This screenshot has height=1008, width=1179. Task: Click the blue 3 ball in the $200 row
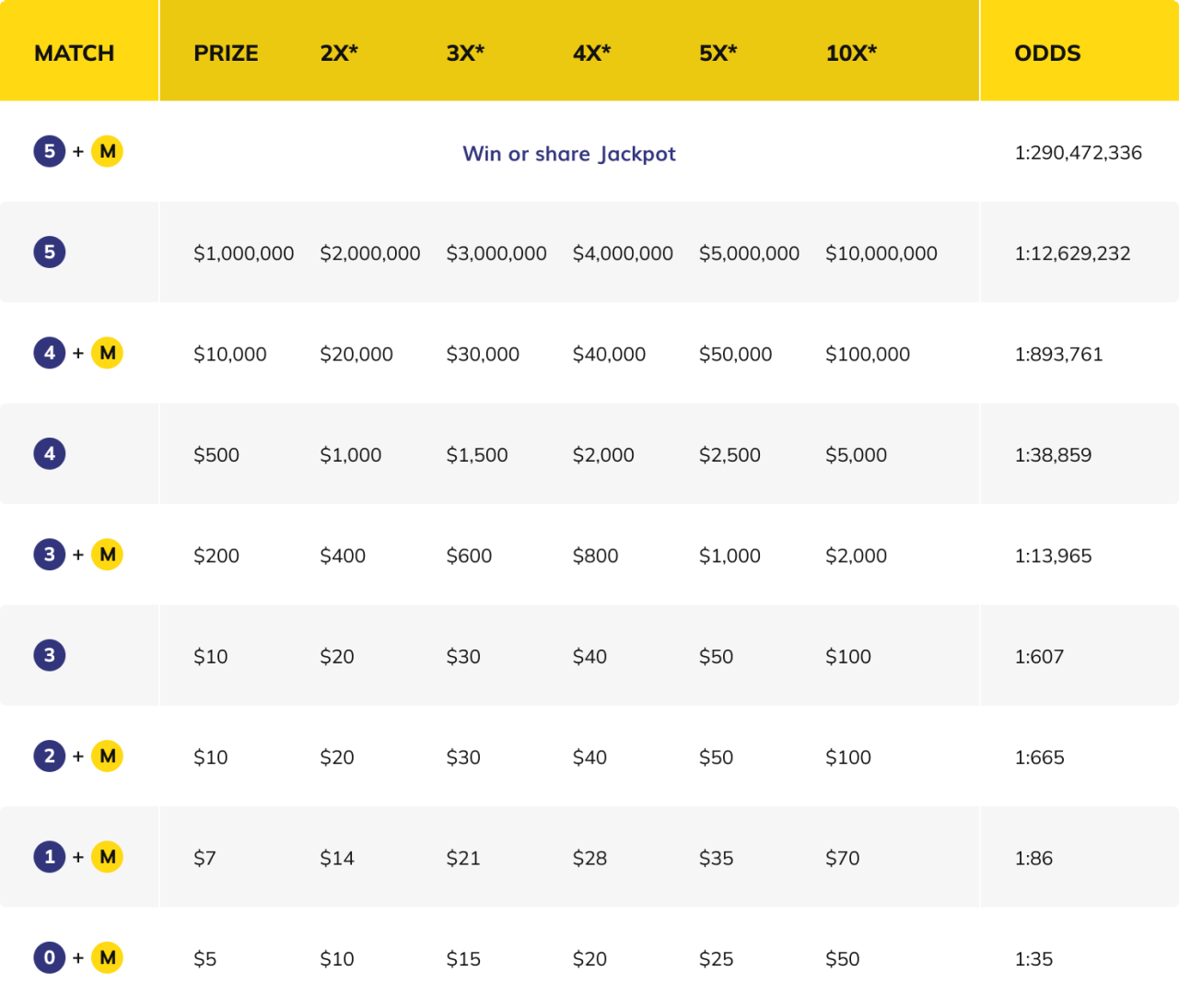tap(50, 555)
